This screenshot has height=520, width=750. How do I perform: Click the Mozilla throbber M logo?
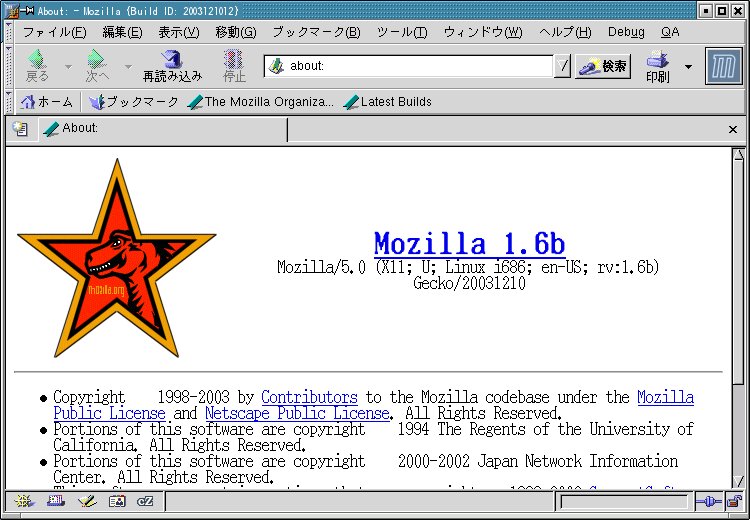point(724,66)
